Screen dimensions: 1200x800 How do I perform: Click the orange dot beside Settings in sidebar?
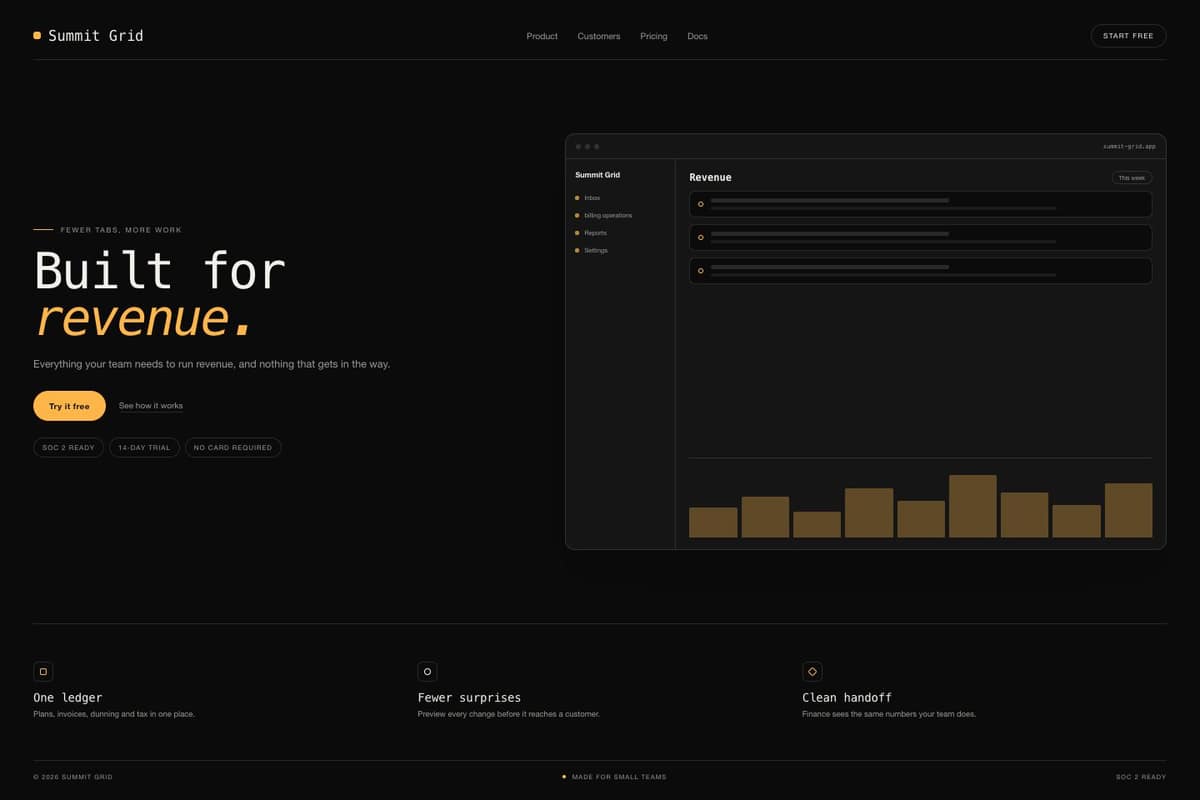pos(577,250)
